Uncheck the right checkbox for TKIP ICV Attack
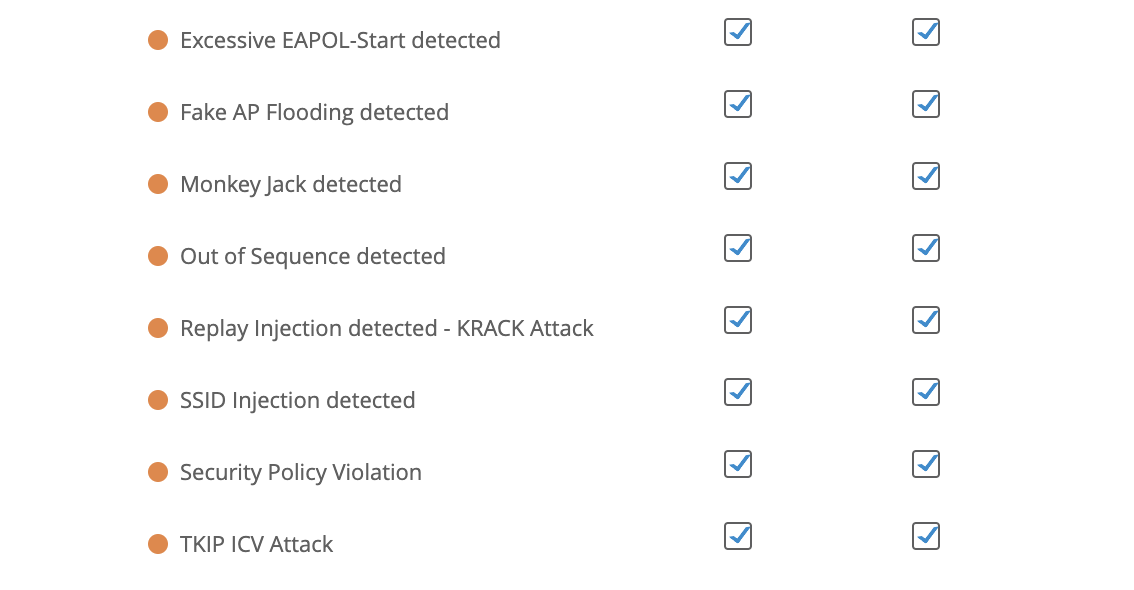Viewport: 1134px width, 590px height. coord(926,537)
